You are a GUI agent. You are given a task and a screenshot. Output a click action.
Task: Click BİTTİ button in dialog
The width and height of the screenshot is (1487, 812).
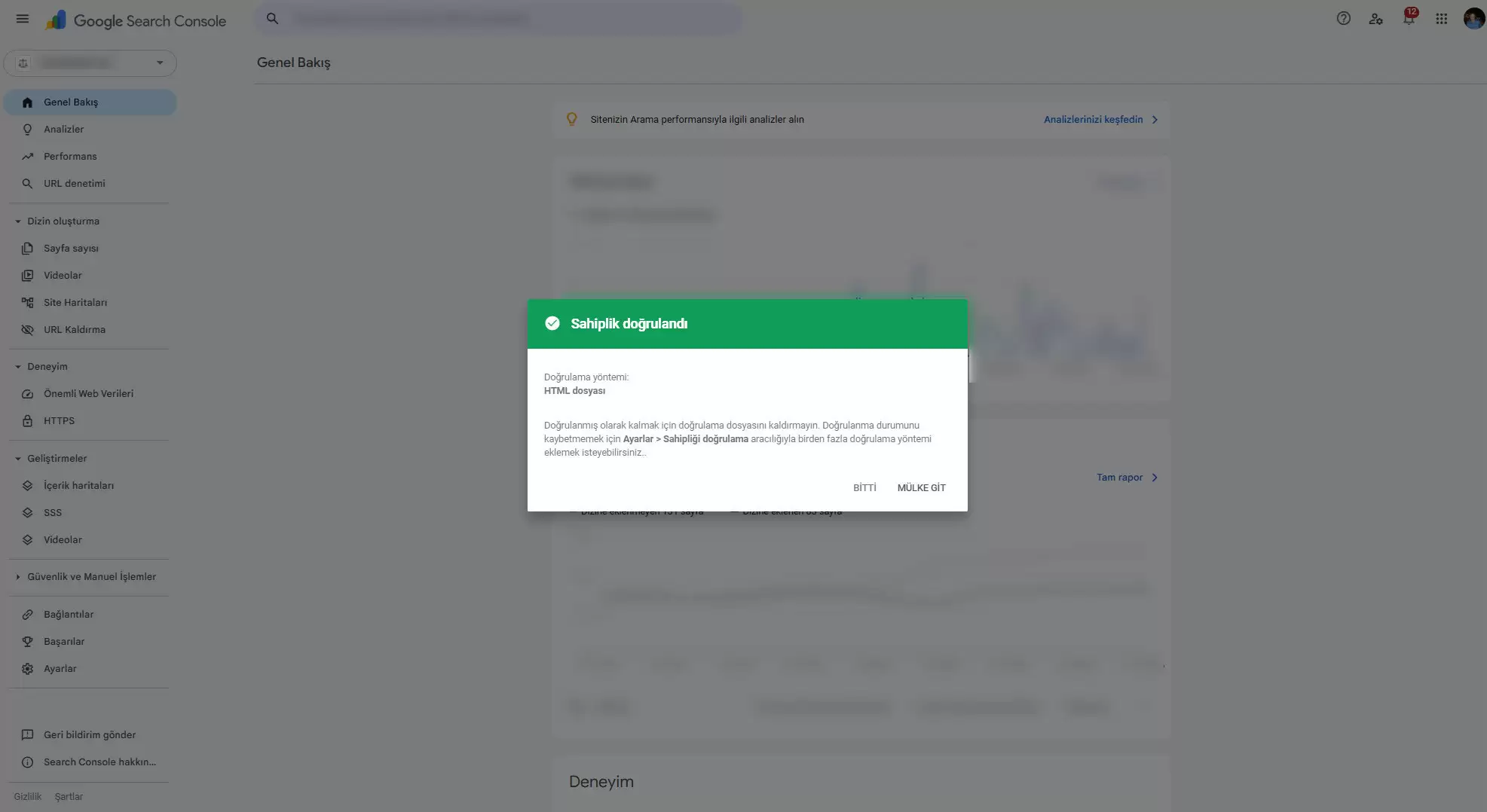coord(864,488)
